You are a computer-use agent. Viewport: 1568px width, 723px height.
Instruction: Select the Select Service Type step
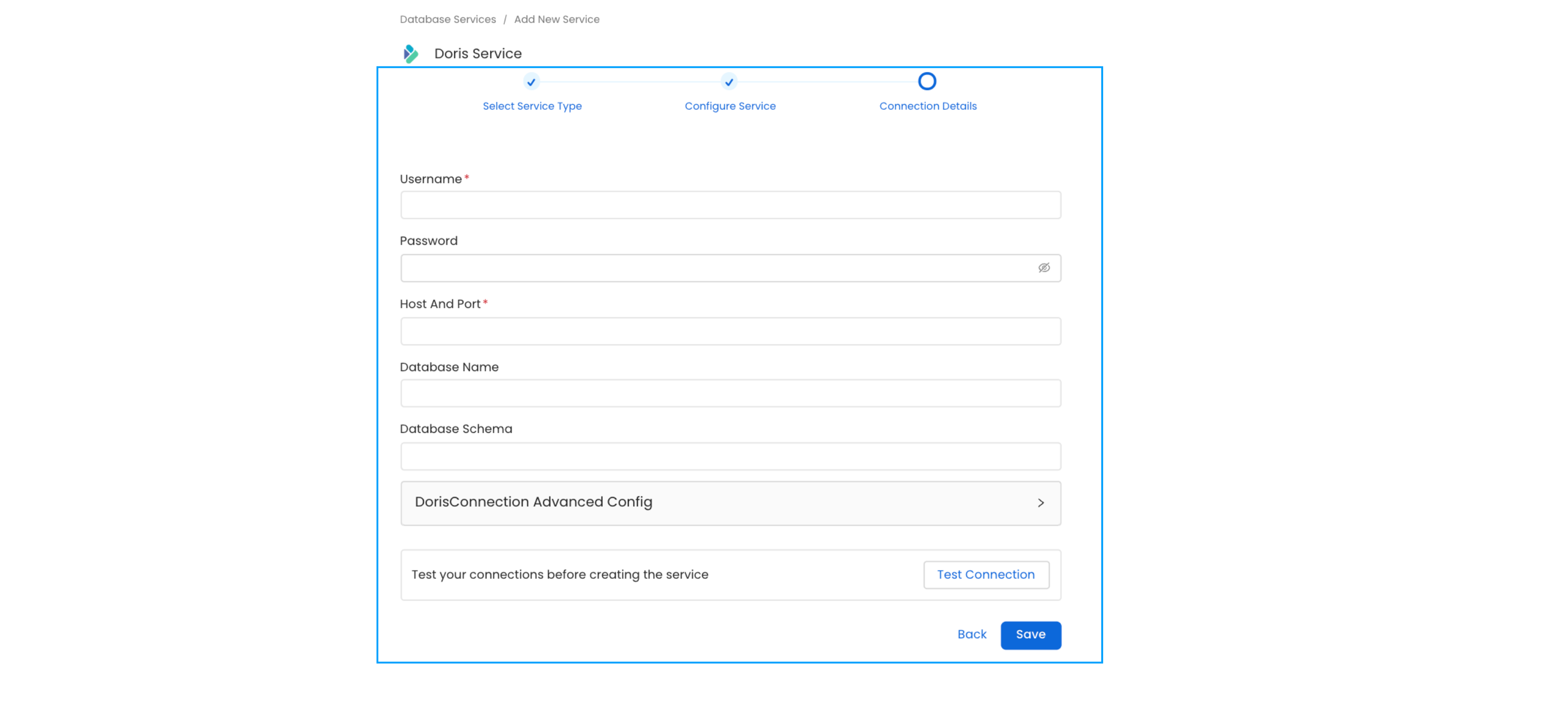(532, 106)
